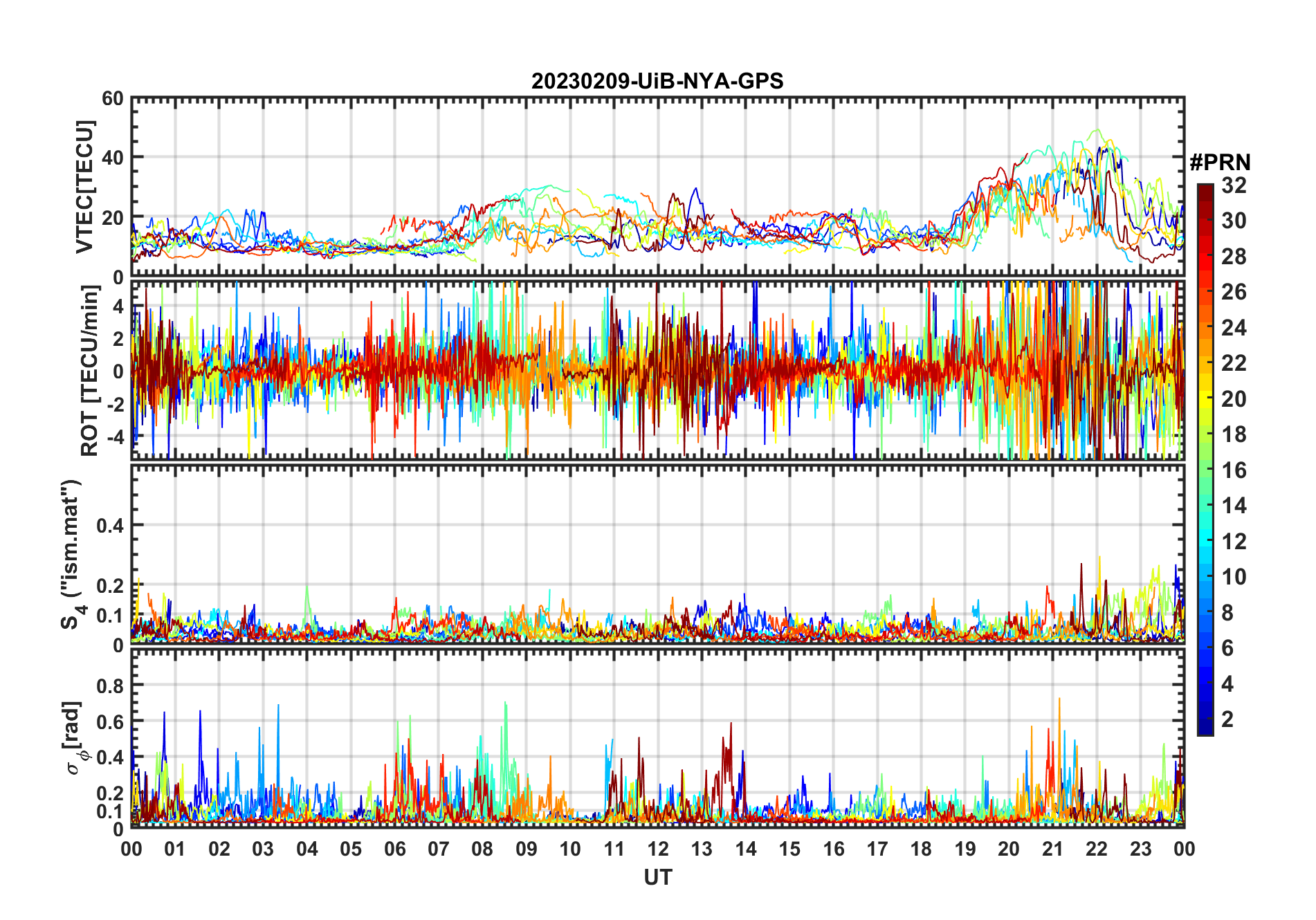
Task: Select the 40 tick on the VTEC axis
Action: tap(112, 158)
